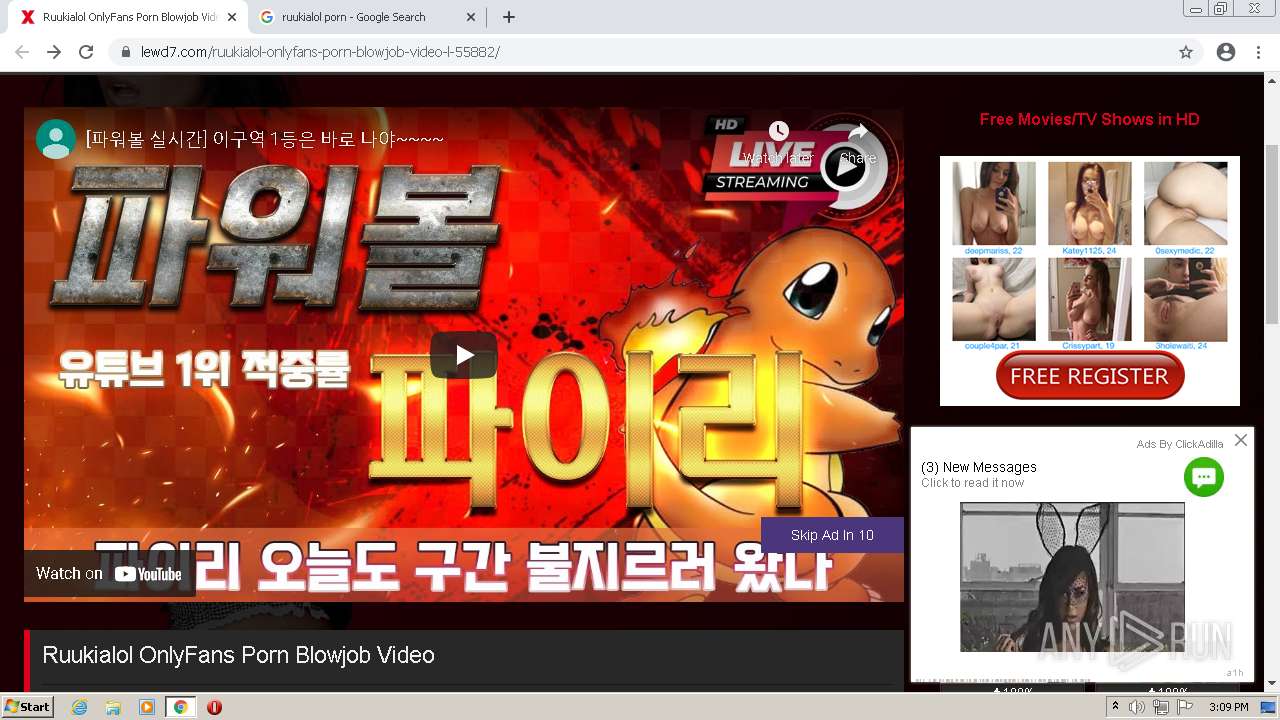
Task: View site security lock info
Action: click(x=126, y=52)
